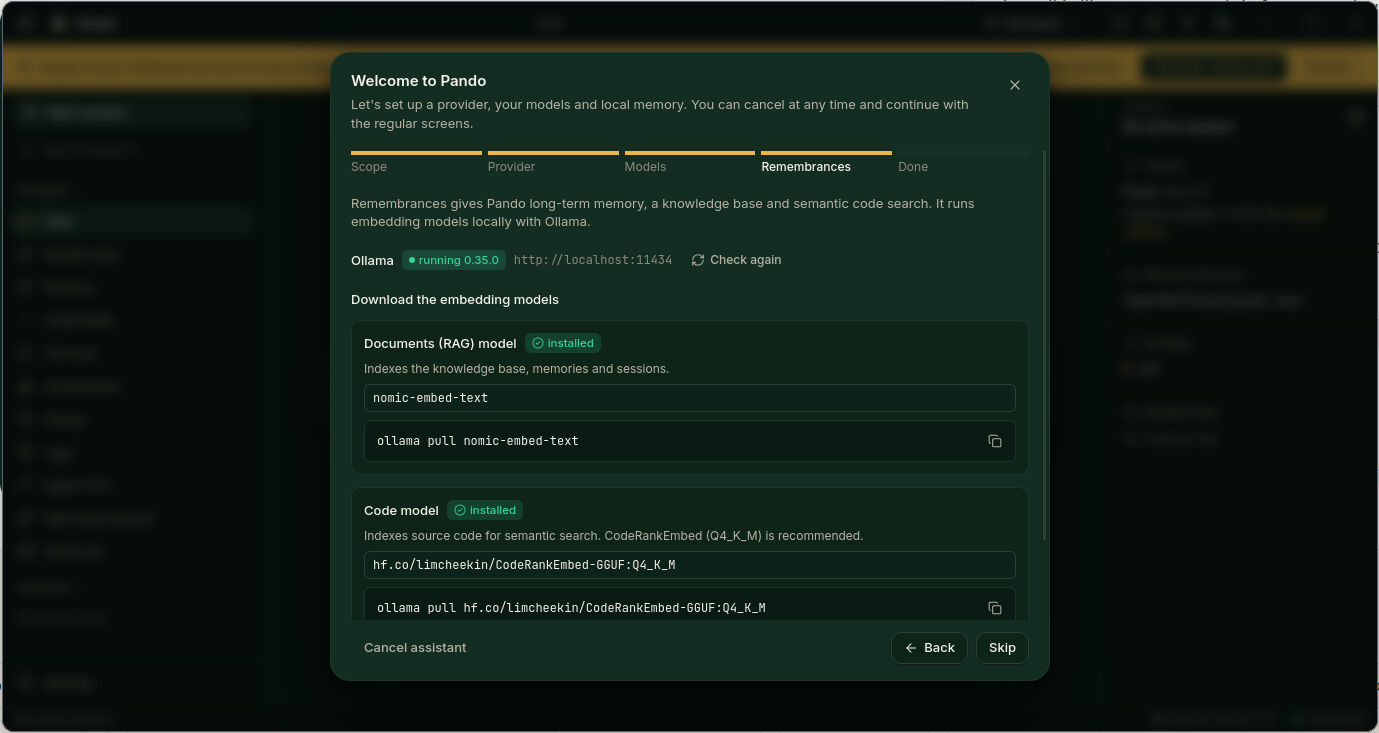The height and width of the screenshot is (733, 1379).
Task: Click installed badge next to Code model
Action: (x=485, y=510)
